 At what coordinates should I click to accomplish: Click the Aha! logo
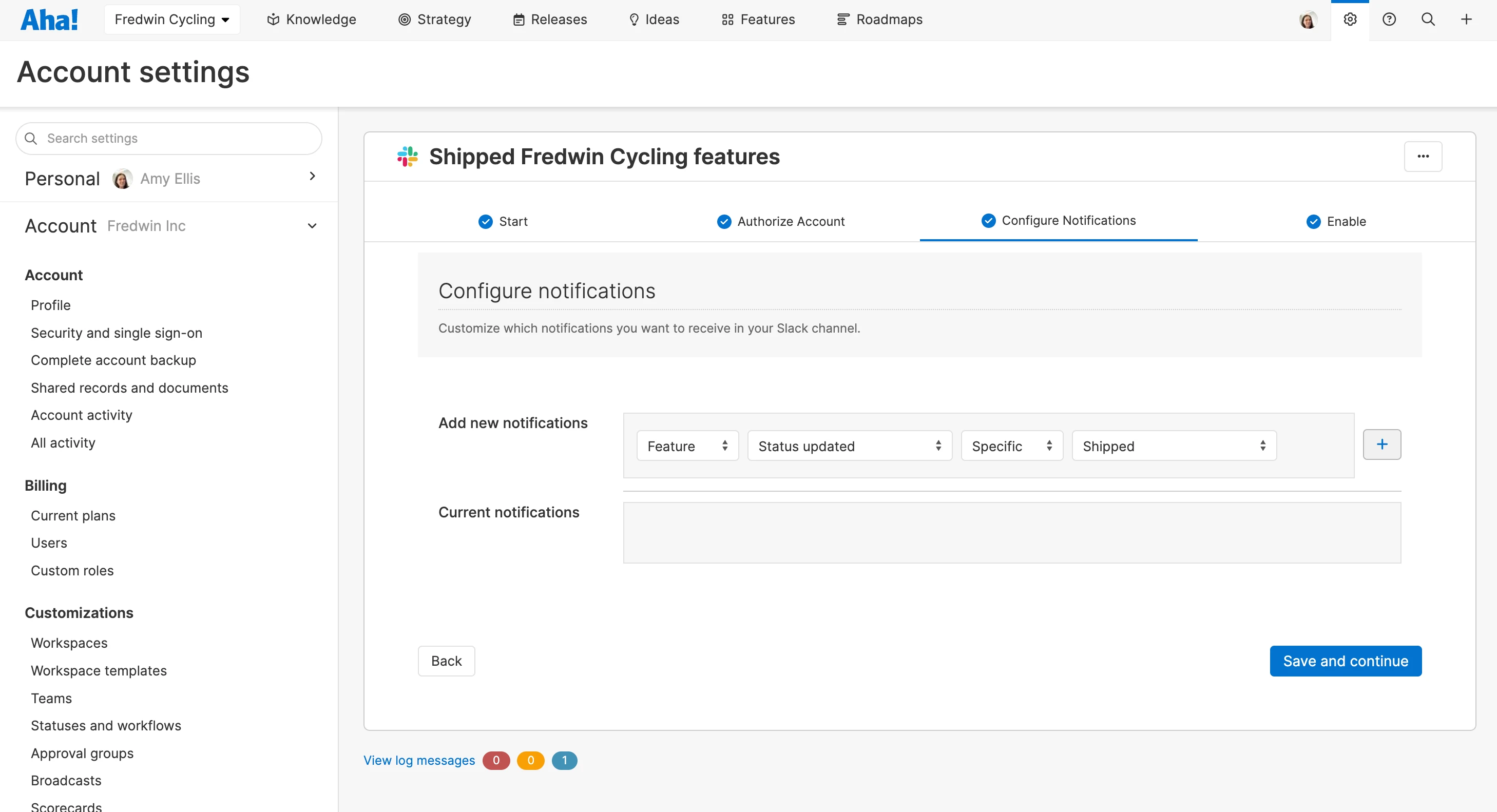(49, 20)
